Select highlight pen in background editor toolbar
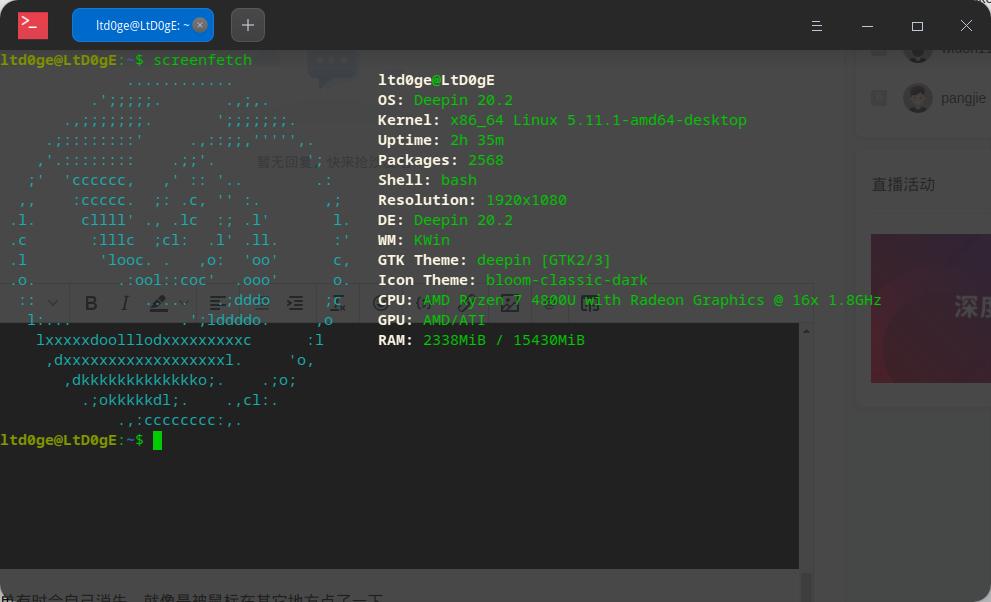The image size is (991, 602). coord(158,304)
